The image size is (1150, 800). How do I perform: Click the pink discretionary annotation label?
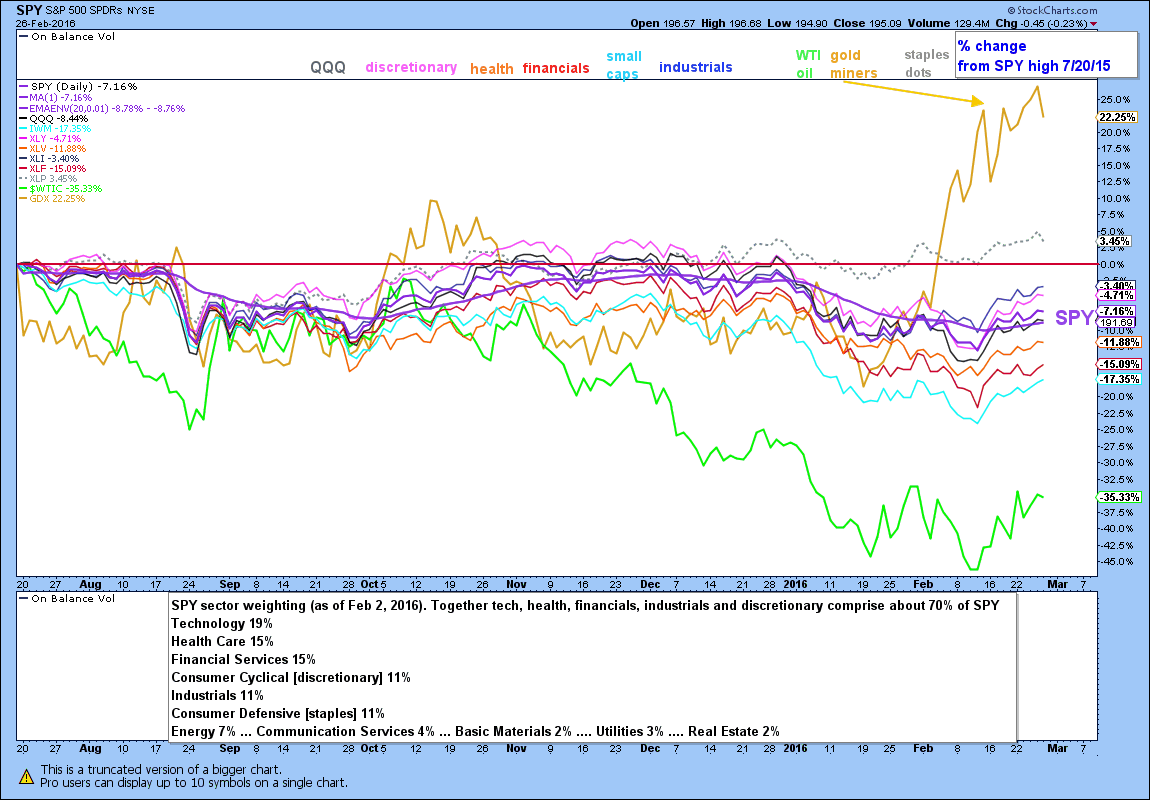point(411,67)
